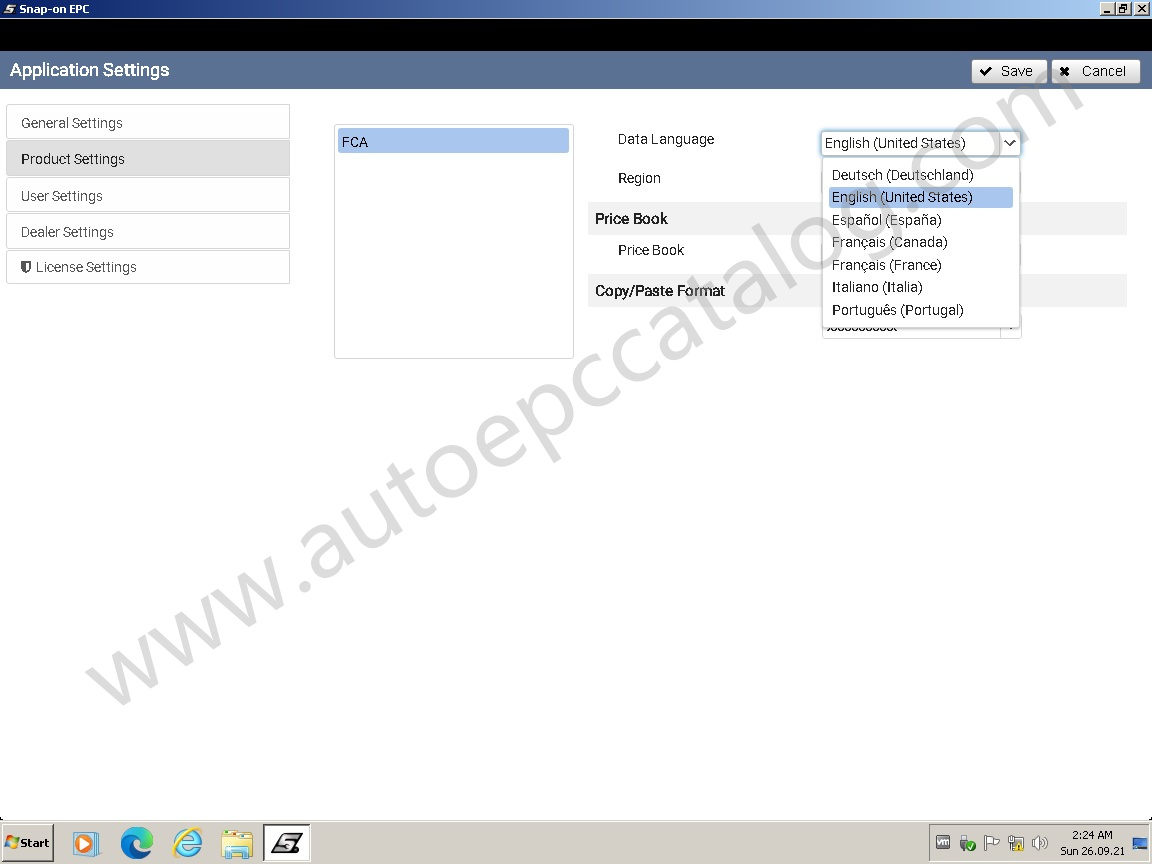Choose Deutsch (Deutschland) language option
Image resolution: width=1152 pixels, height=864 pixels.
coord(921,175)
